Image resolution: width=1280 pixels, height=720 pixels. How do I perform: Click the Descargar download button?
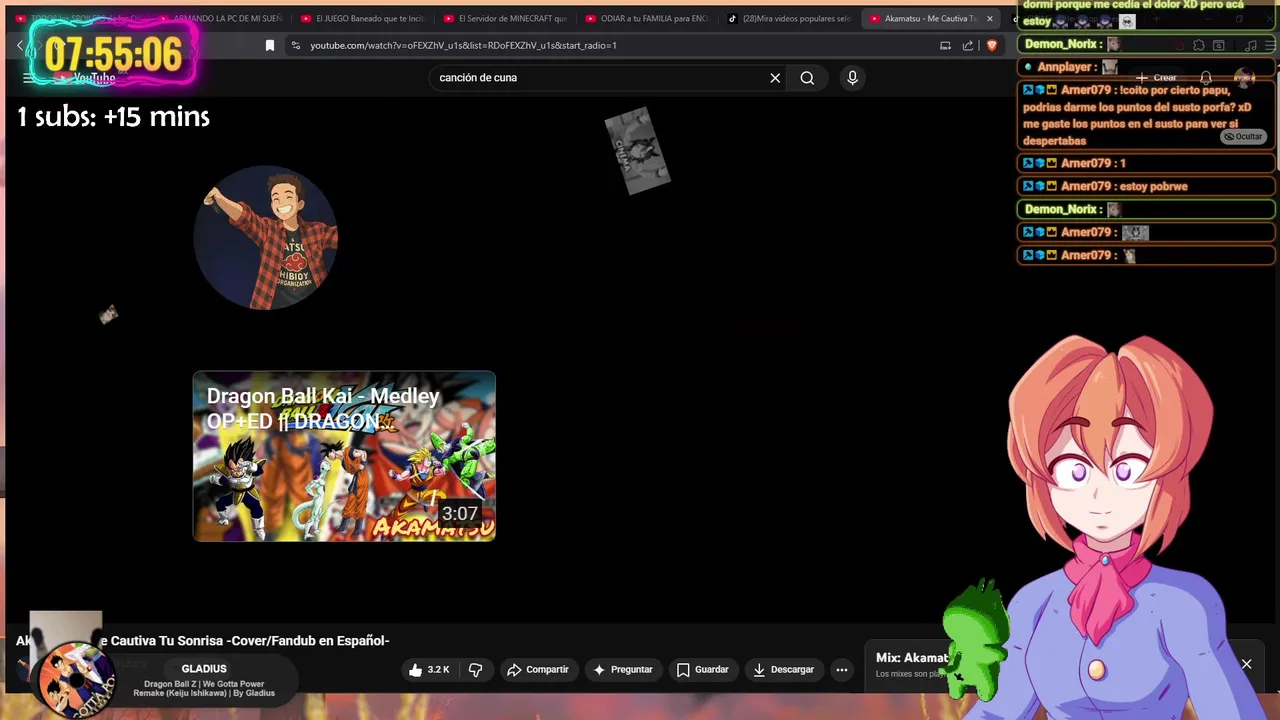(x=783, y=670)
